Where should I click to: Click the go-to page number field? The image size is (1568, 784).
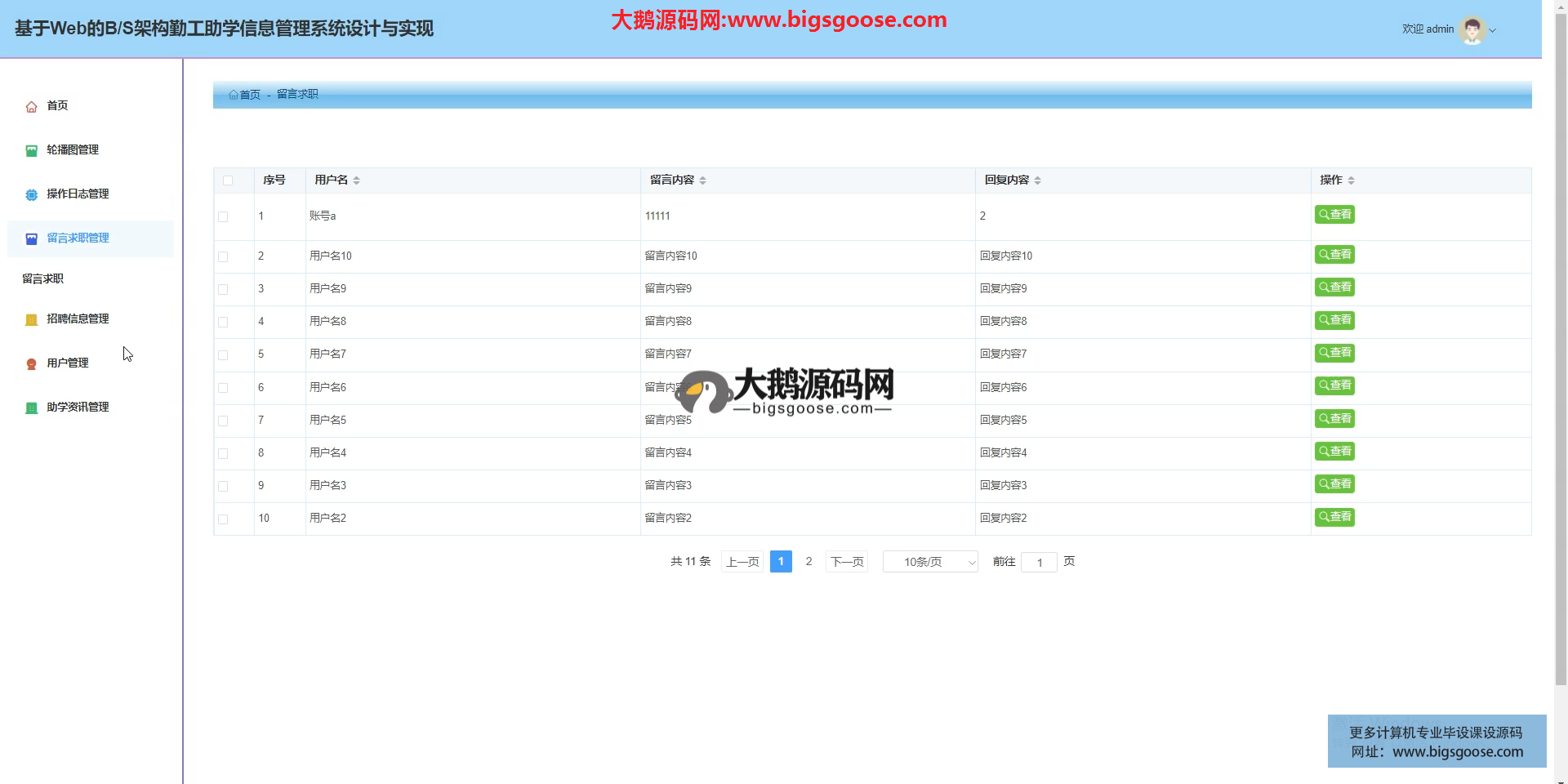click(1039, 563)
